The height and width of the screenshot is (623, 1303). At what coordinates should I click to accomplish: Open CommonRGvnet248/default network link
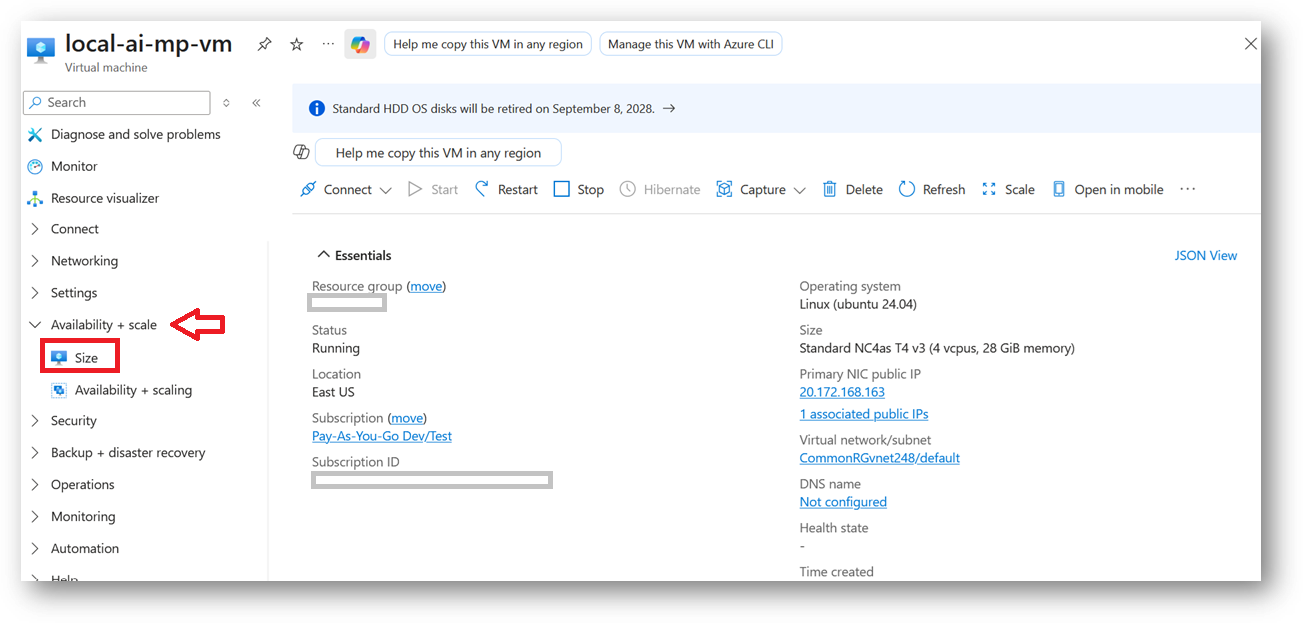coord(880,458)
